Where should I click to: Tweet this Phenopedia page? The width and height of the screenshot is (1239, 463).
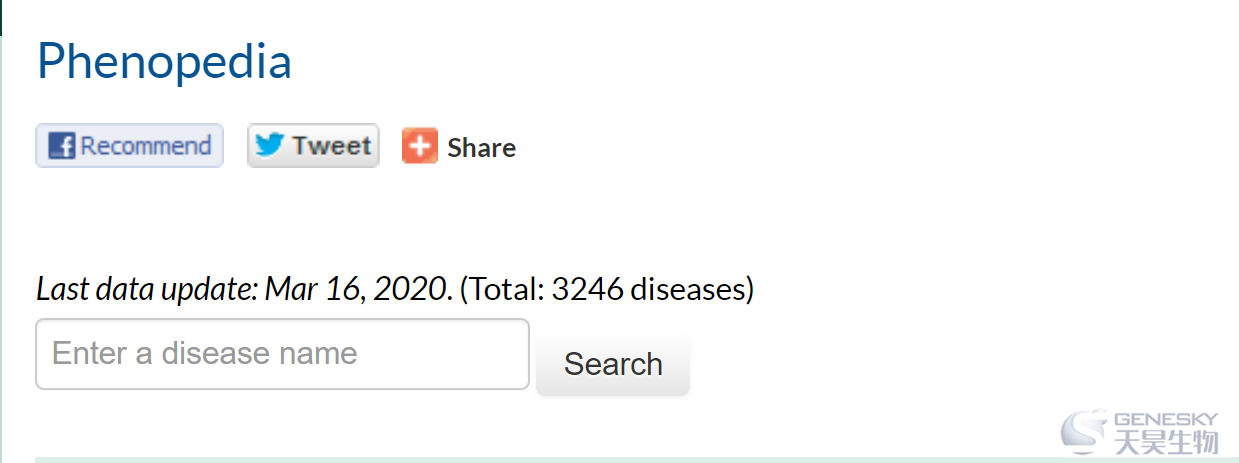coord(313,146)
